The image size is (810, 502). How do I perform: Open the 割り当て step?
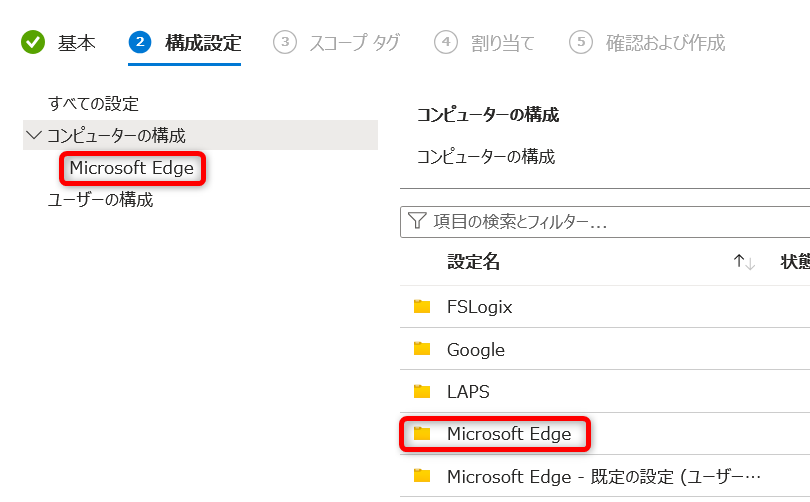(x=484, y=42)
